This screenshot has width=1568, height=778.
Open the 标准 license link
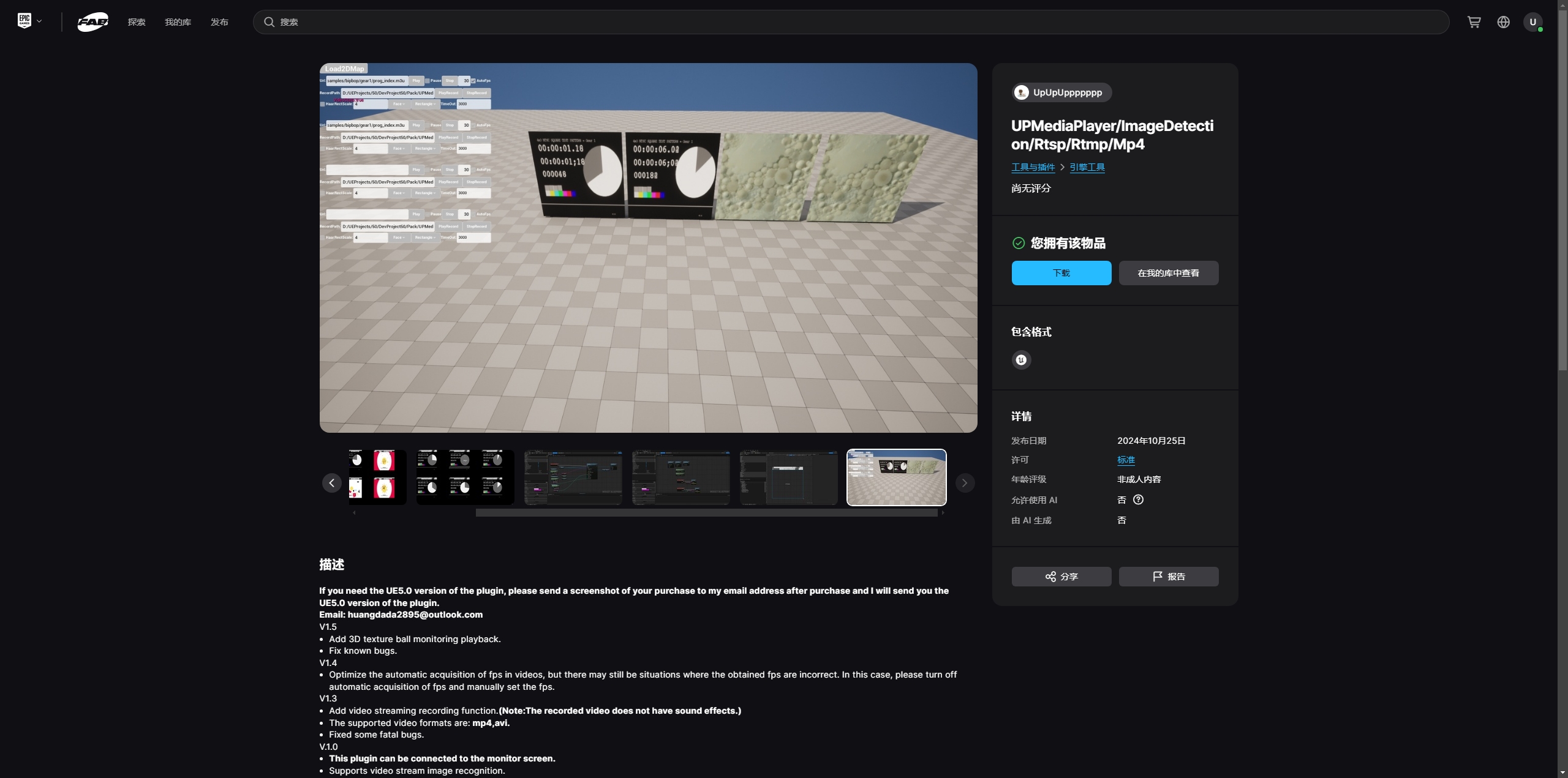coord(1126,460)
